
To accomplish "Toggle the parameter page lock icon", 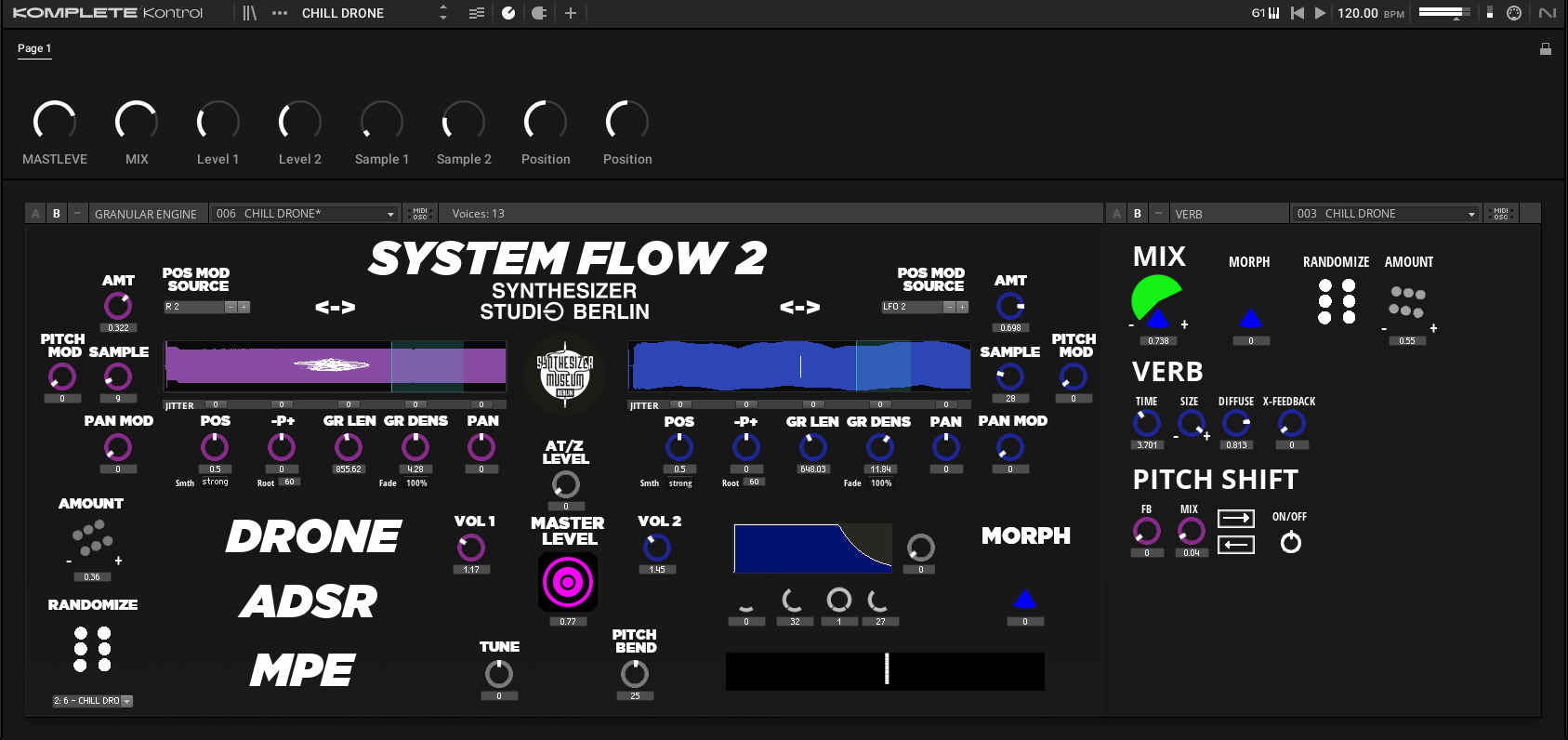I will point(1546,49).
